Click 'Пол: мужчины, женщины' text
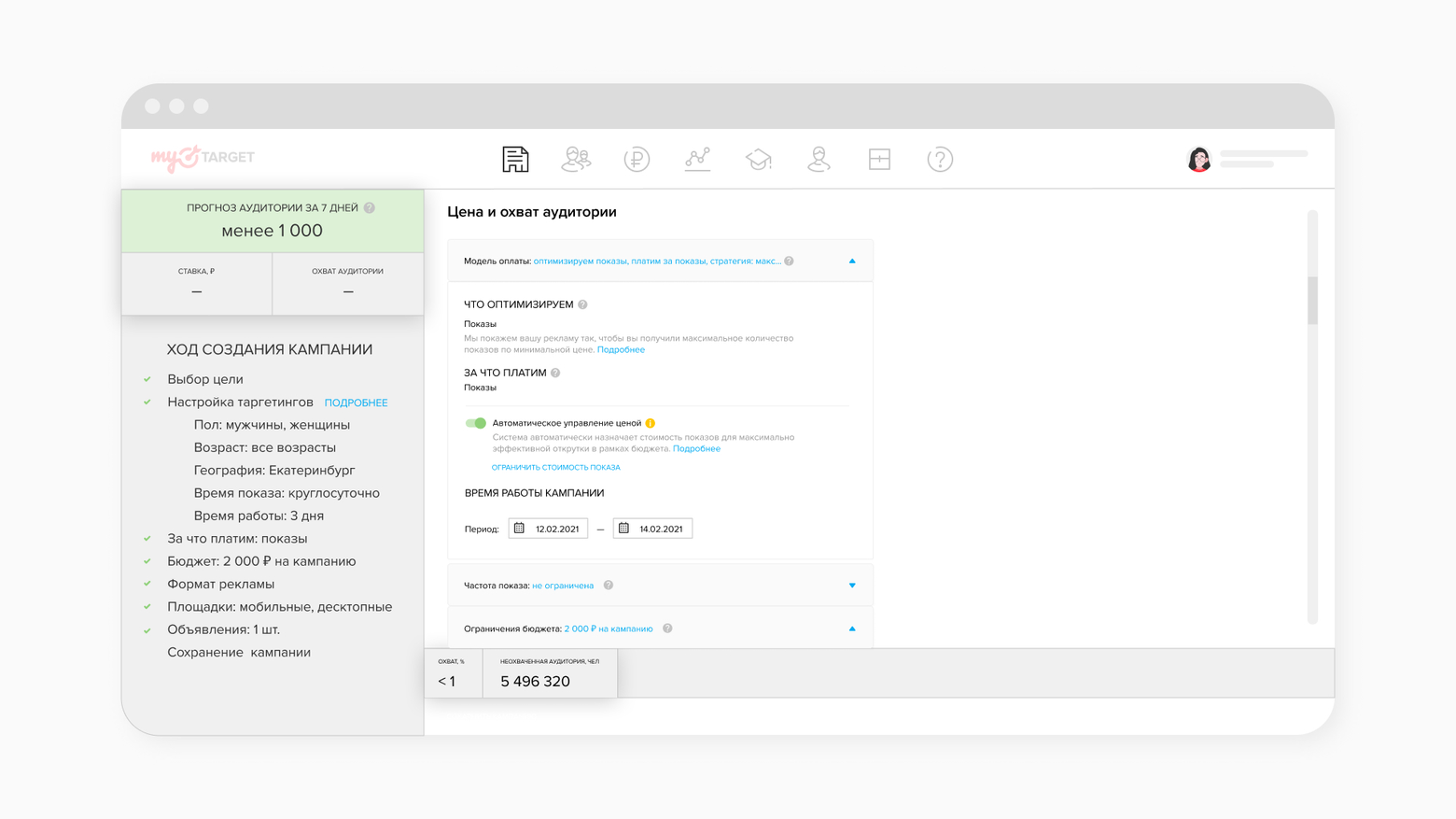 (272, 425)
